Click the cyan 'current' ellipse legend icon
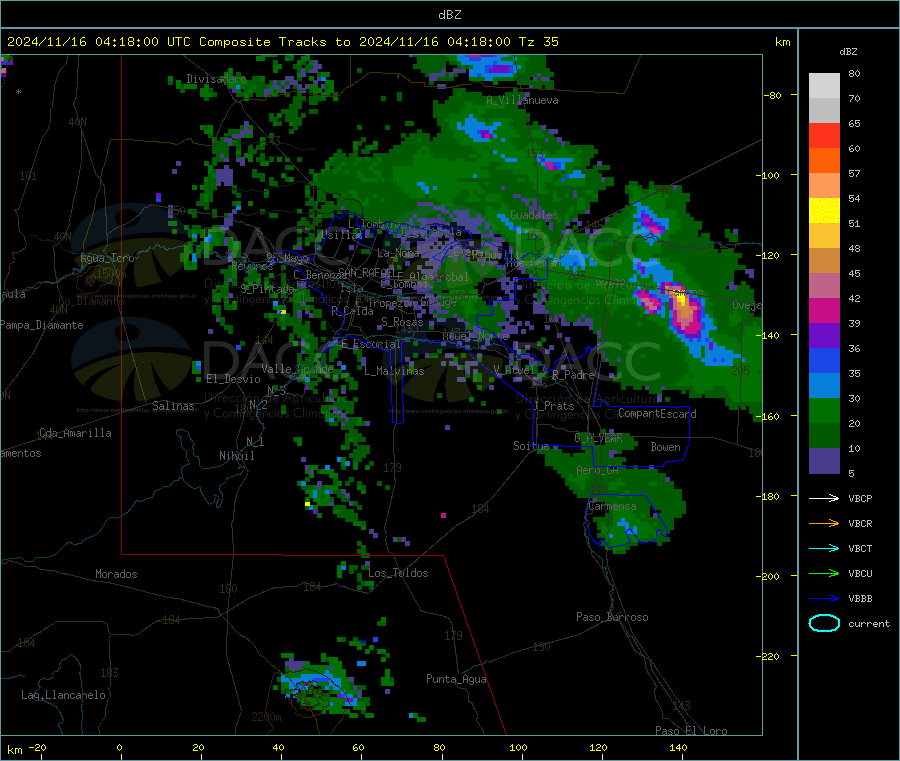Viewport: 900px width, 761px height. point(824,623)
